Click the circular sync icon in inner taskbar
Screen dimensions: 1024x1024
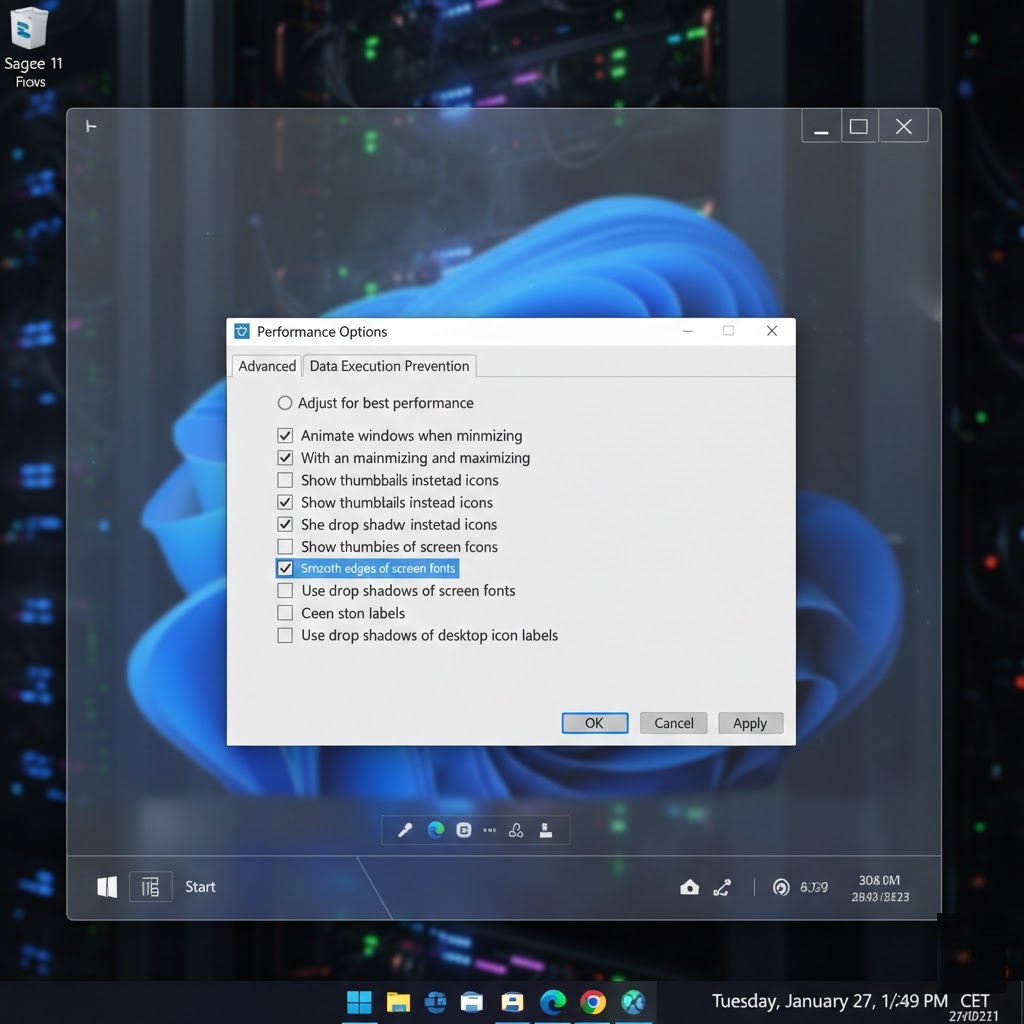(x=781, y=887)
